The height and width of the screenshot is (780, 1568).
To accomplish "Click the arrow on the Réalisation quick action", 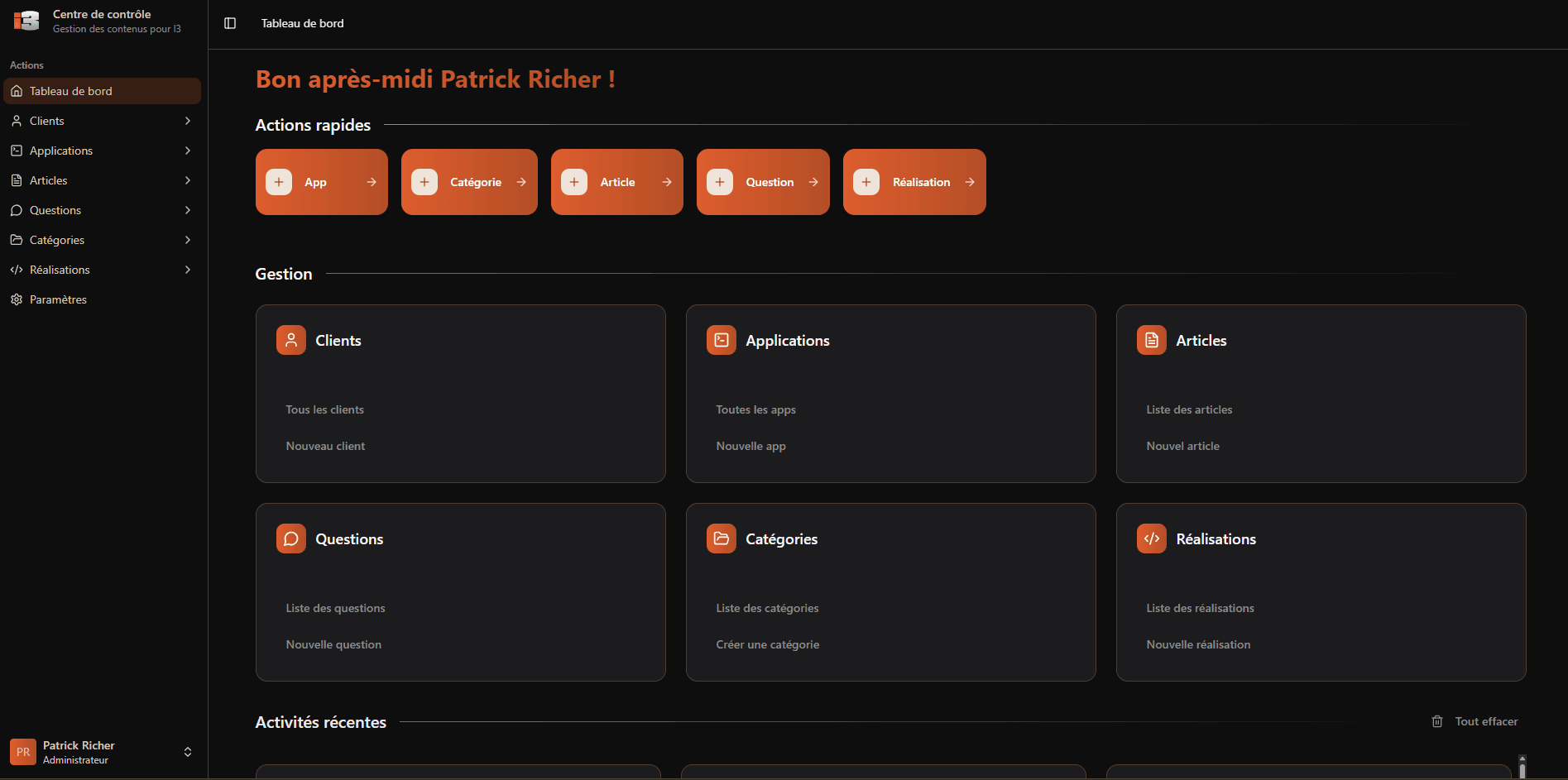I will [x=970, y=182].
